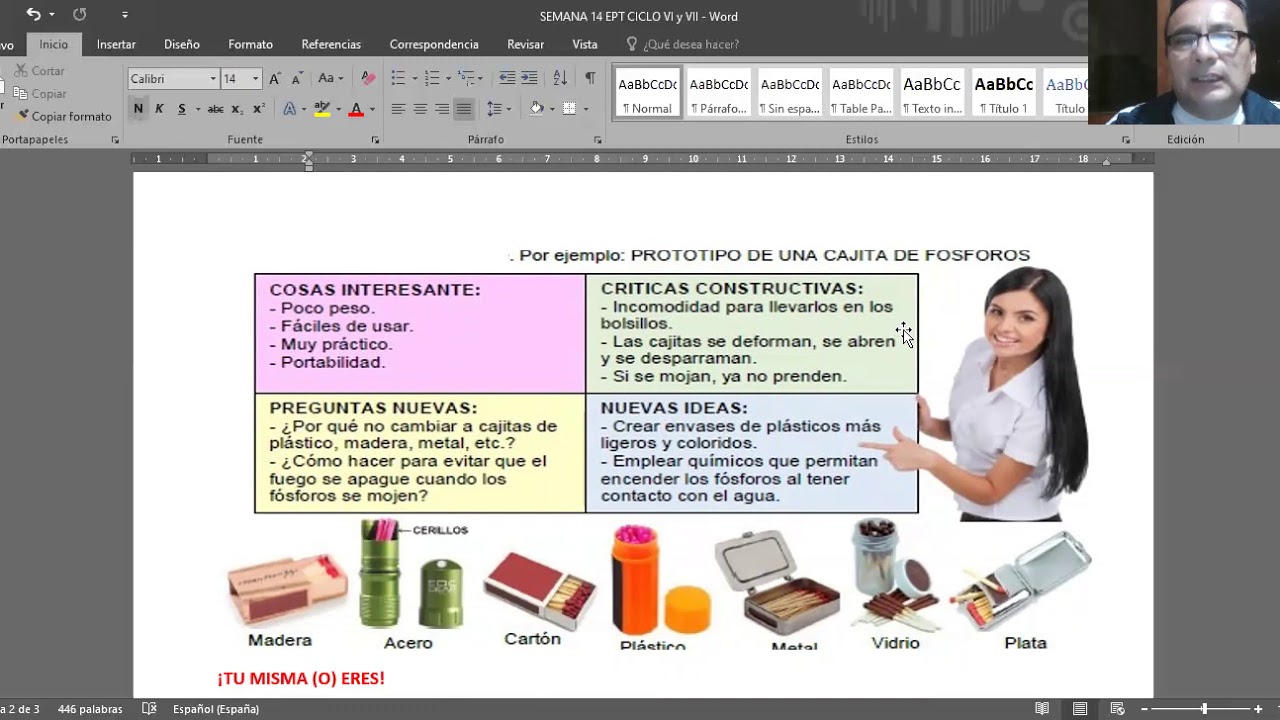The height and width of the screenshot is (720, 1280).
Task: Align text left
Action: click(398, 109)
